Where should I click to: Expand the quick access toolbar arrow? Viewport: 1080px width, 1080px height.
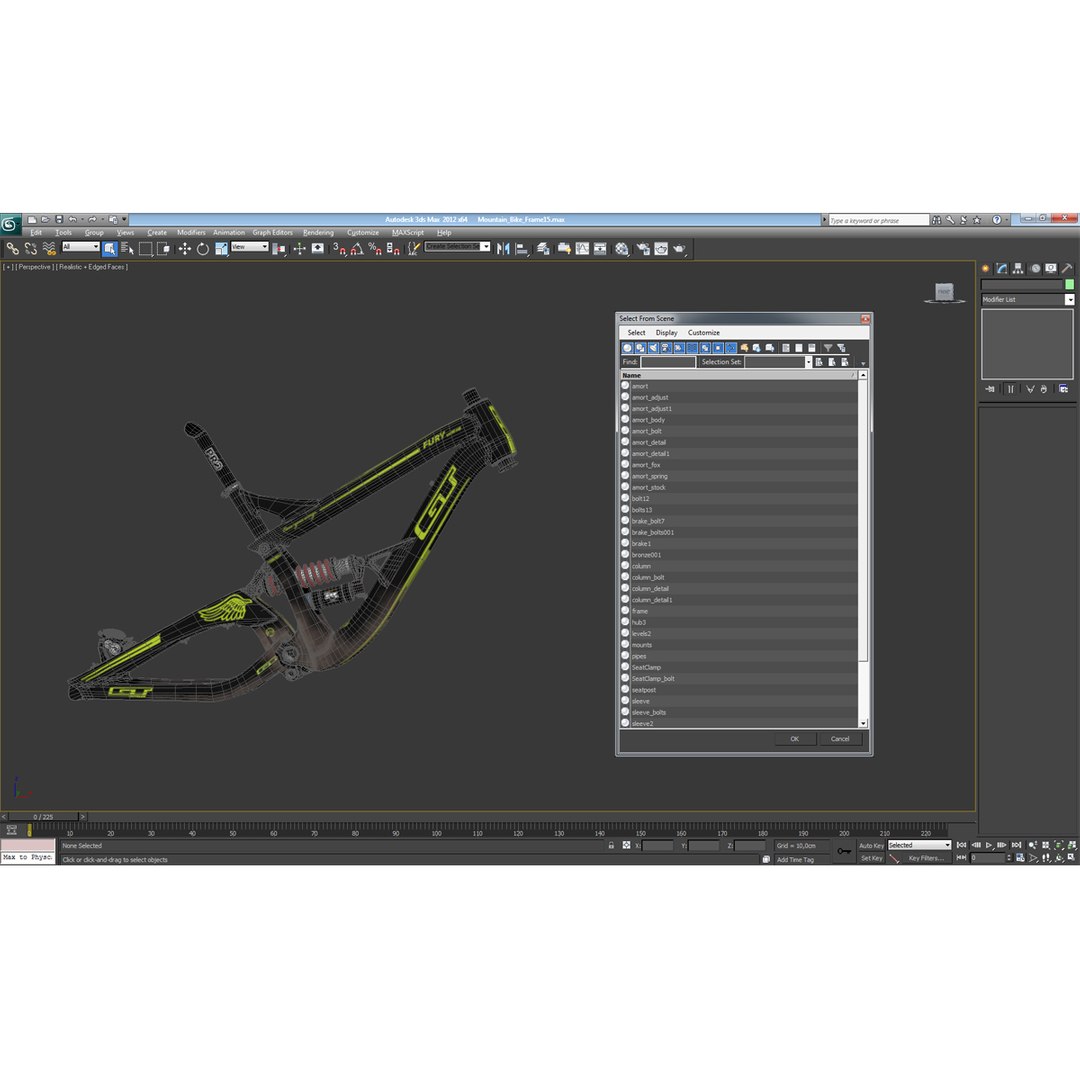[124, 219]
